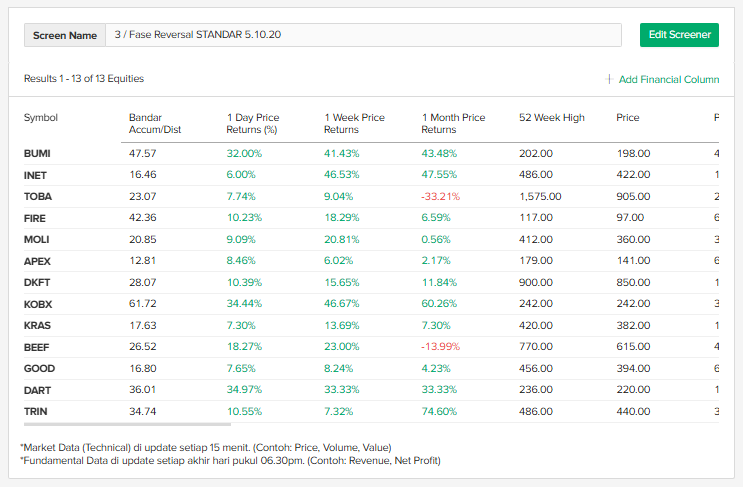Screen dimensions: 743x487
Task: Open the MOLI stock symbol
Action: coord(36,239)
